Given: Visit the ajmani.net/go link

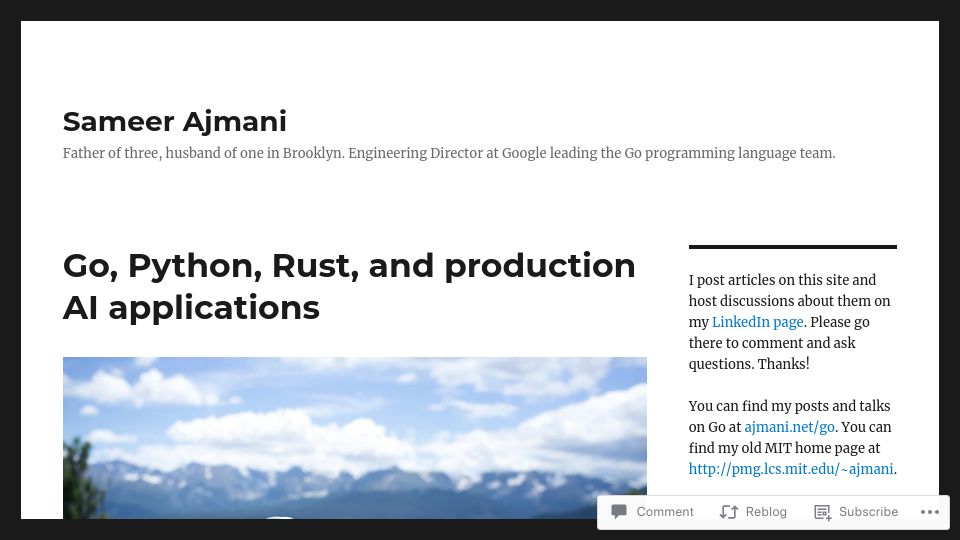Looking at the screenshot, I should point(789,427).
